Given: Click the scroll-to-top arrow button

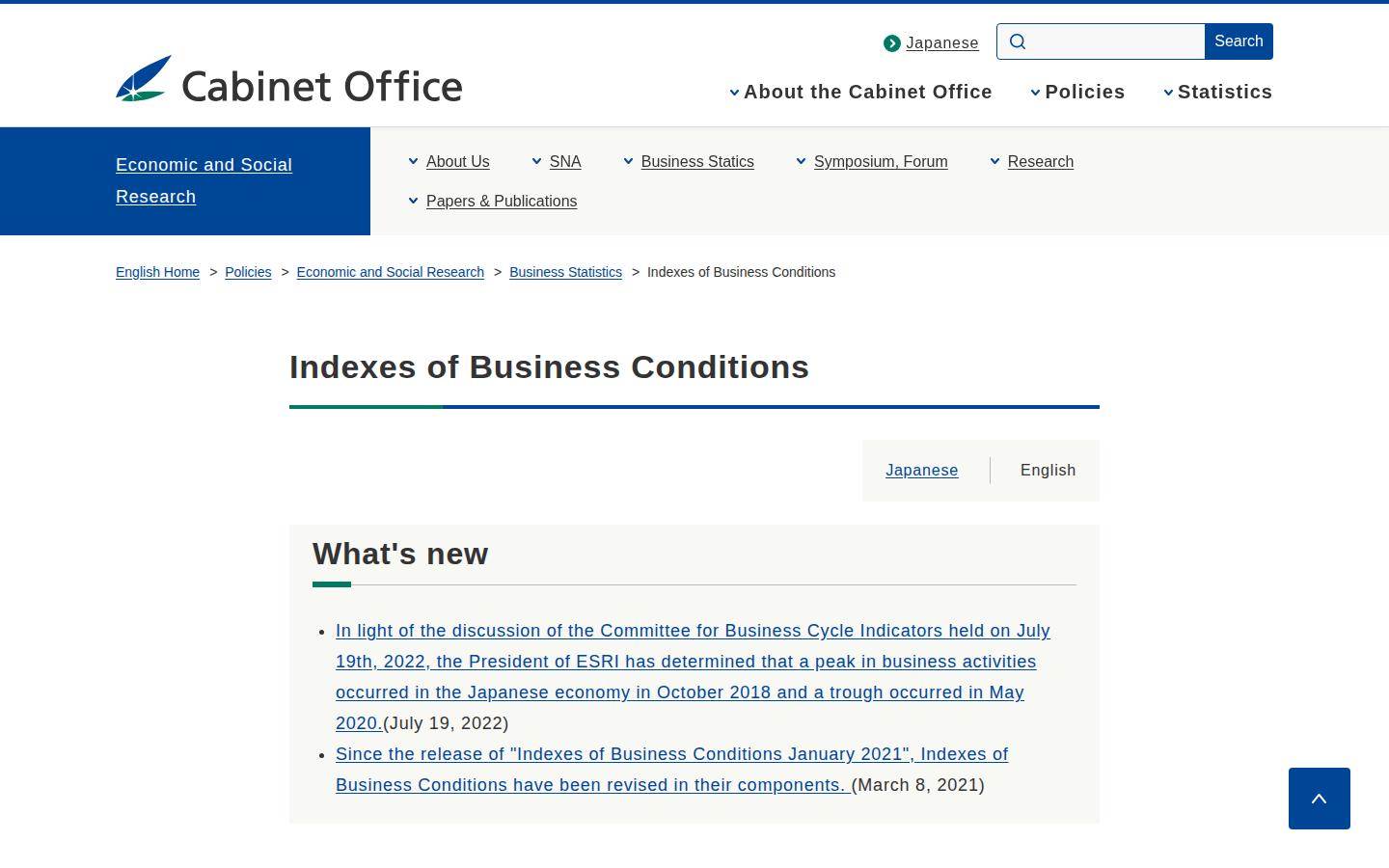Looking at the screenshot, I should pos(1320,799).
